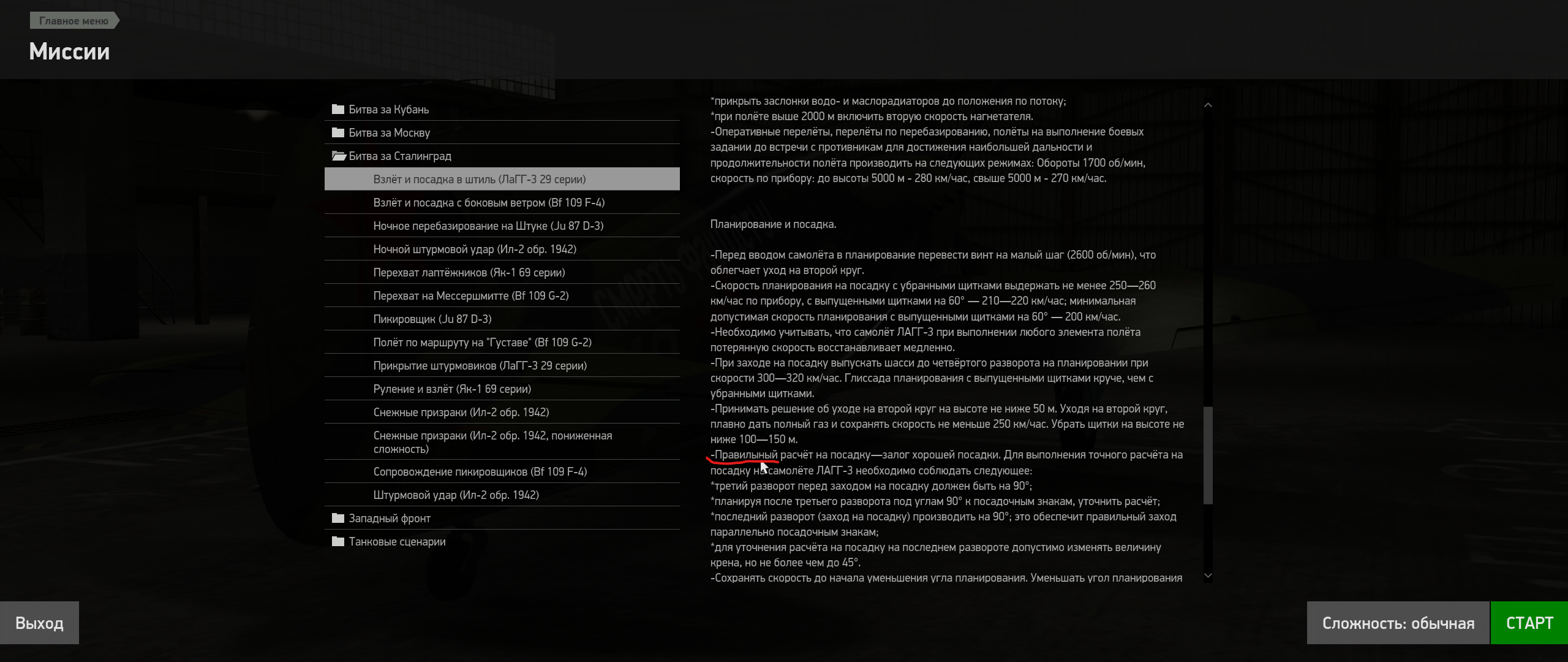Viewport: 1568px width, 662px height.
Task: Select Снежные призраки пониженная сложность mission
Action: [x=502, y=442]
